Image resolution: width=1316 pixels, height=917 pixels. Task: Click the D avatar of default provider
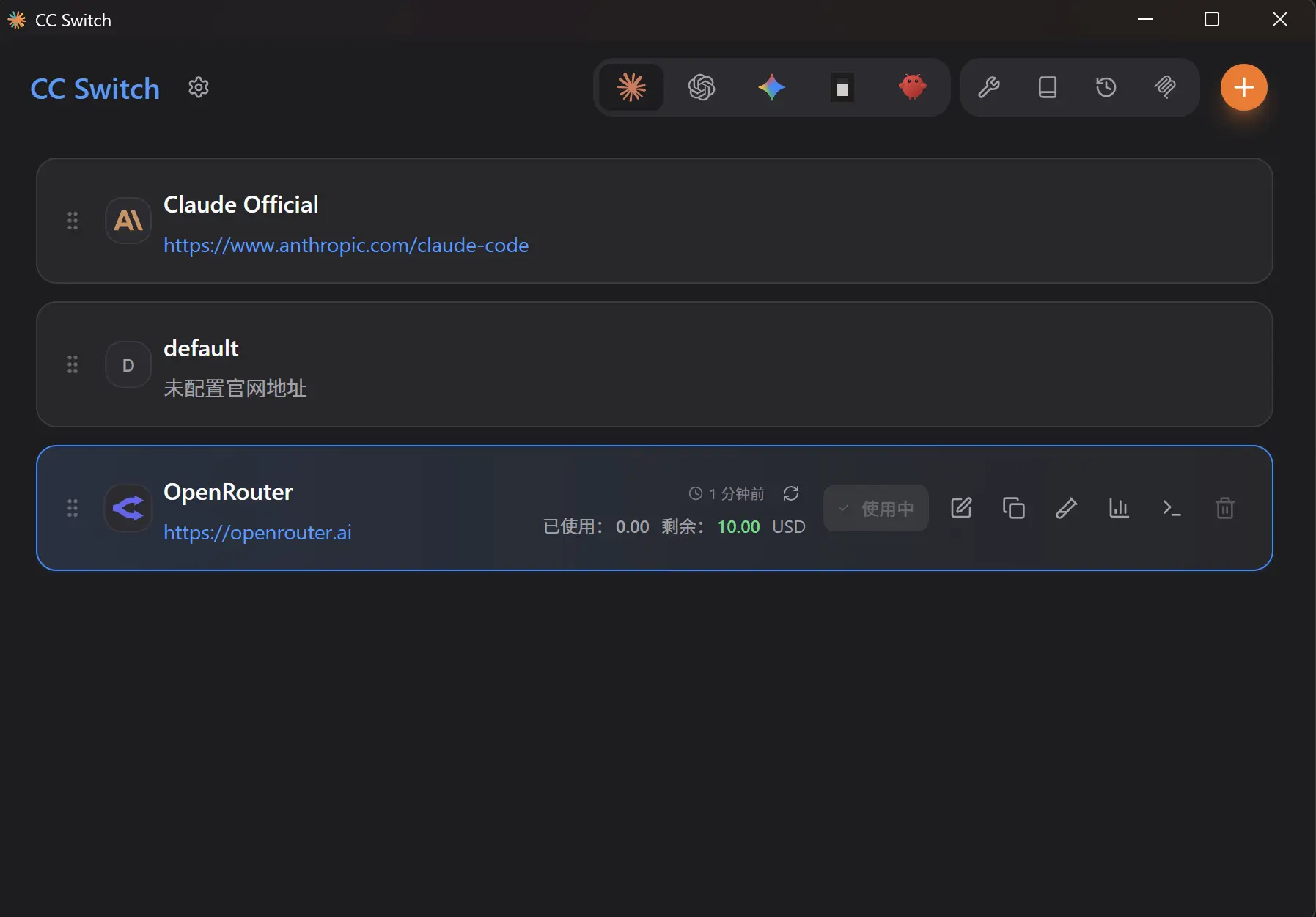point(128,364)
